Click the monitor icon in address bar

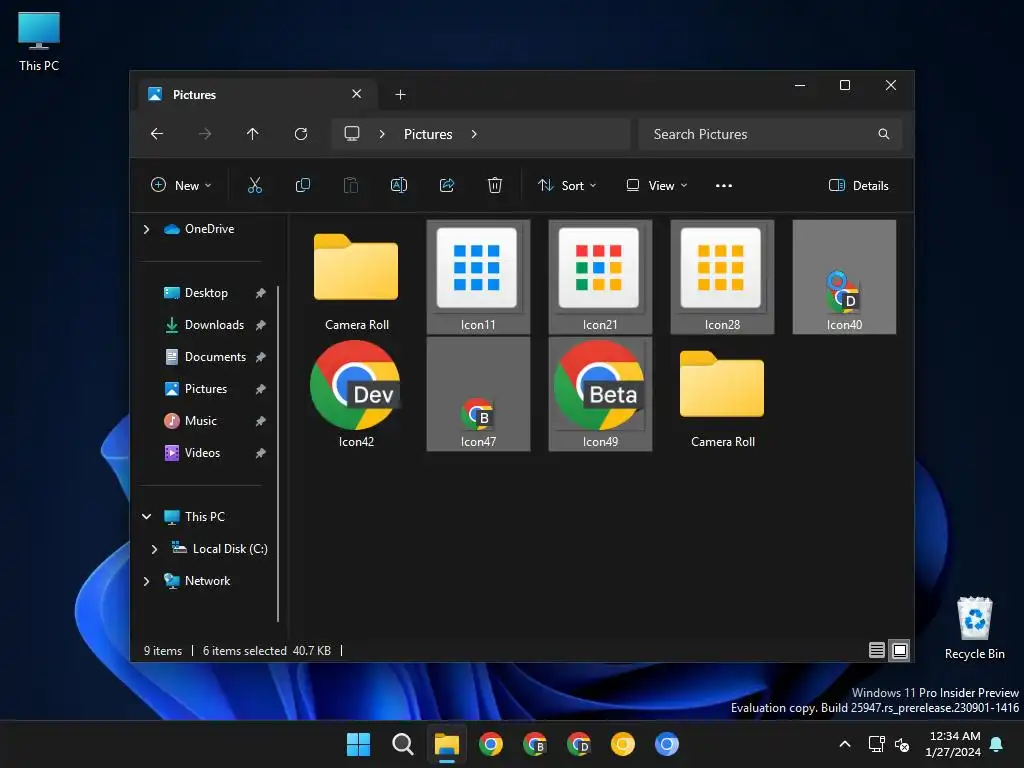tap(352, 134)
